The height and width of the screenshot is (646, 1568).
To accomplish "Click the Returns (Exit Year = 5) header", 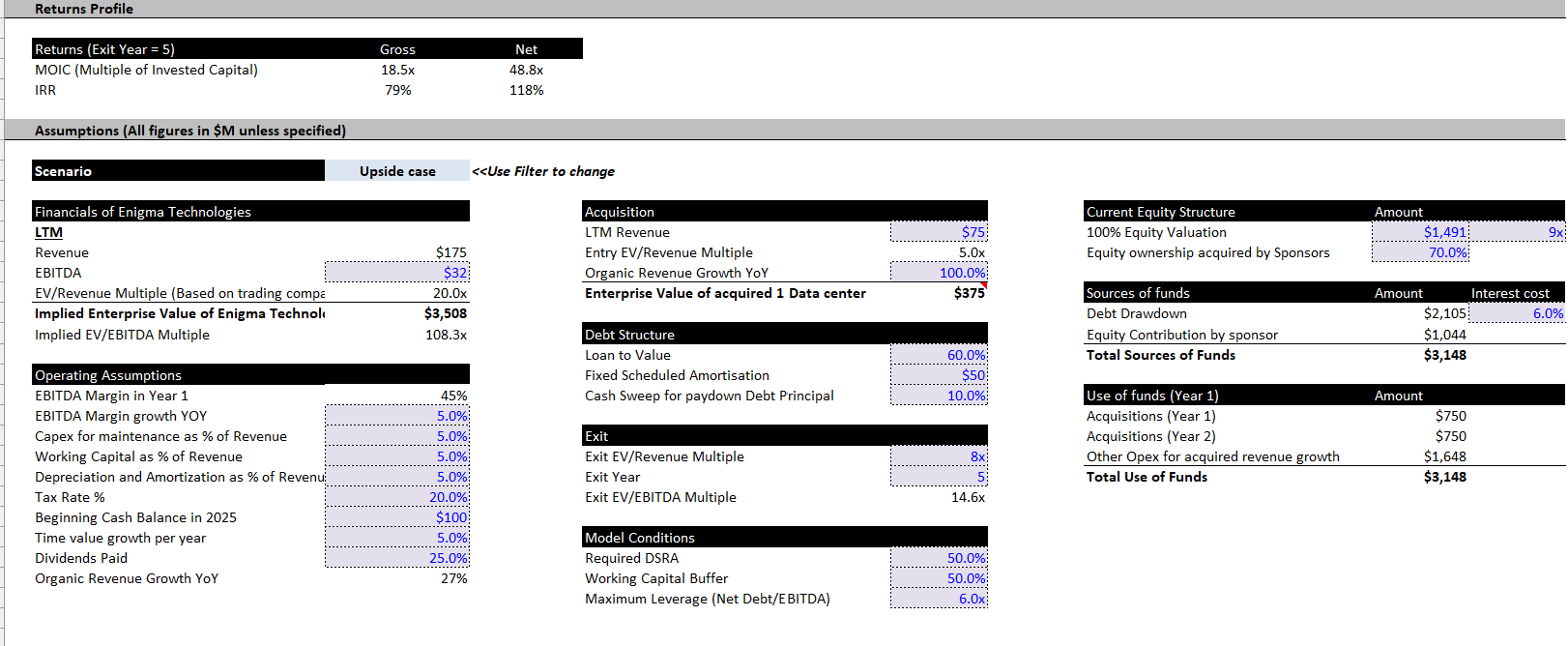I will click(104, 49).
